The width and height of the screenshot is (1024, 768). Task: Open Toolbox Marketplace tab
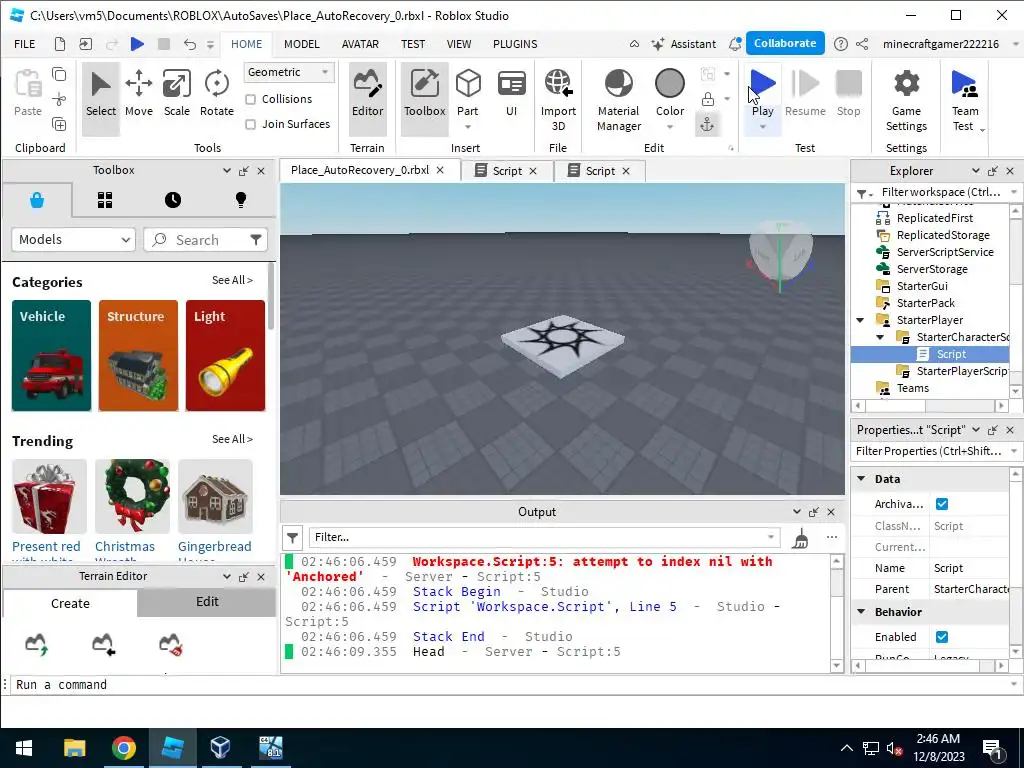pyautogui.click(x=37, y=200)
